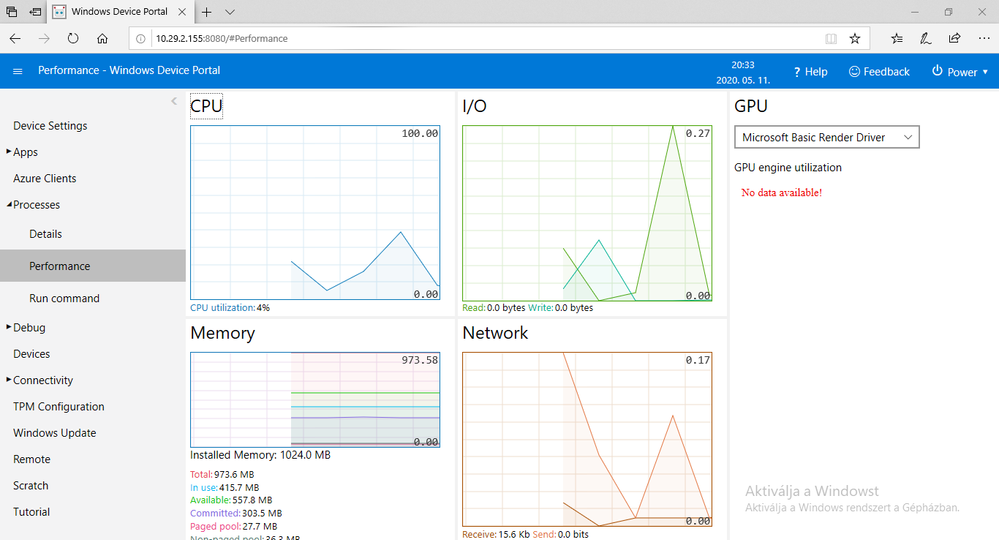This screenshot has width=999, height=540.
Task: Open the Tutorial page
Action: pos(31,512)
